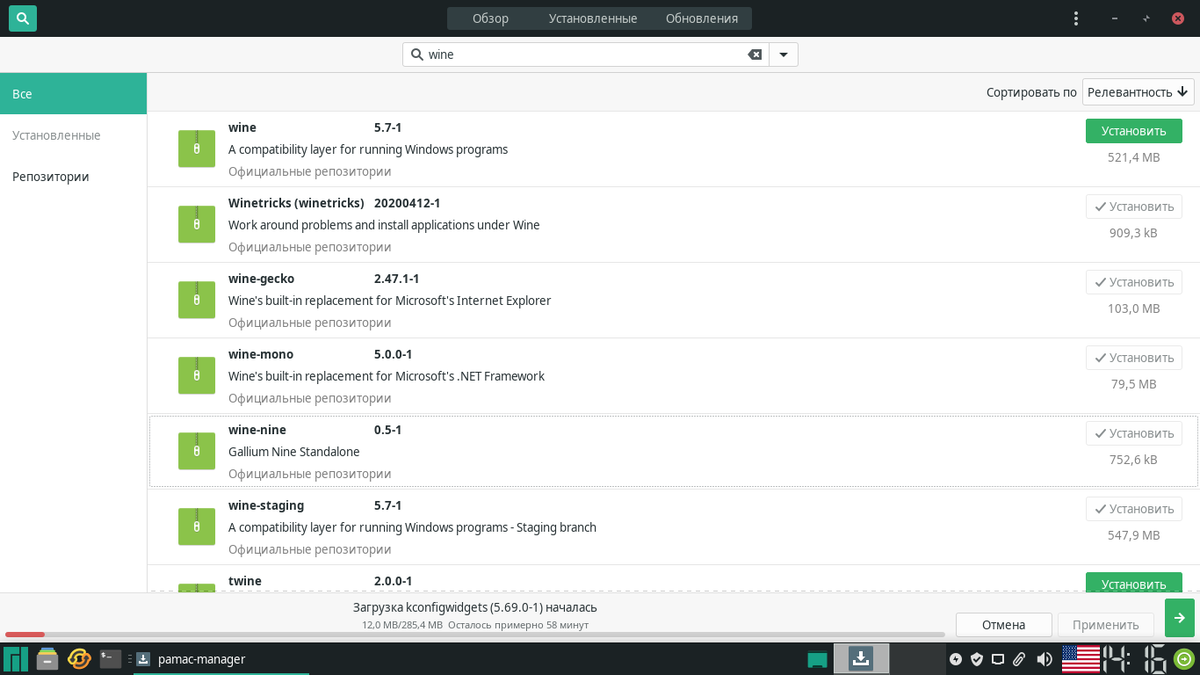This screenshot has height=675, width=1200.
Task: Open the wine-gecko package name
Action: coord(261,278)
